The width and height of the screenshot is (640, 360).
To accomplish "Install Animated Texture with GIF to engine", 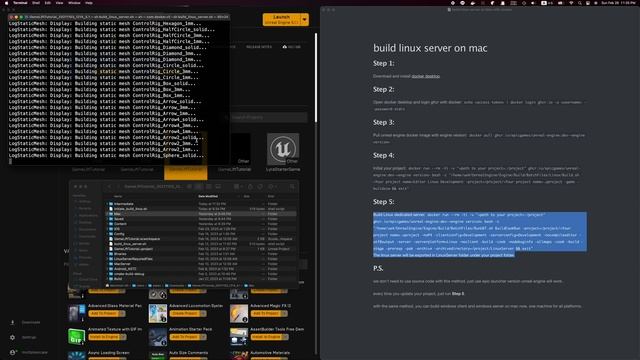I will click(x=104, y=337).
